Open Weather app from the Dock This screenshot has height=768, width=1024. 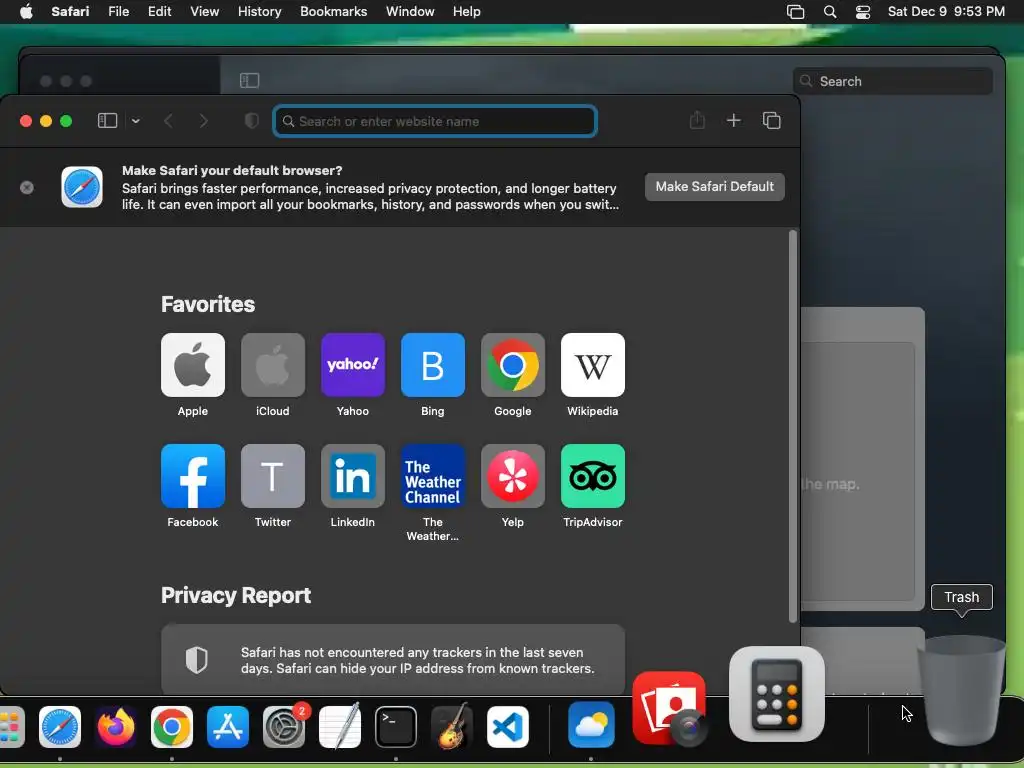coord(591,724)
